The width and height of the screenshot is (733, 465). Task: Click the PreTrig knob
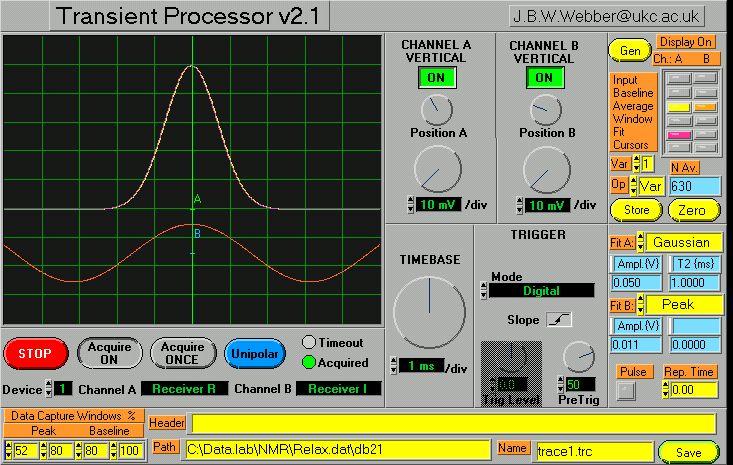[579, 357]
